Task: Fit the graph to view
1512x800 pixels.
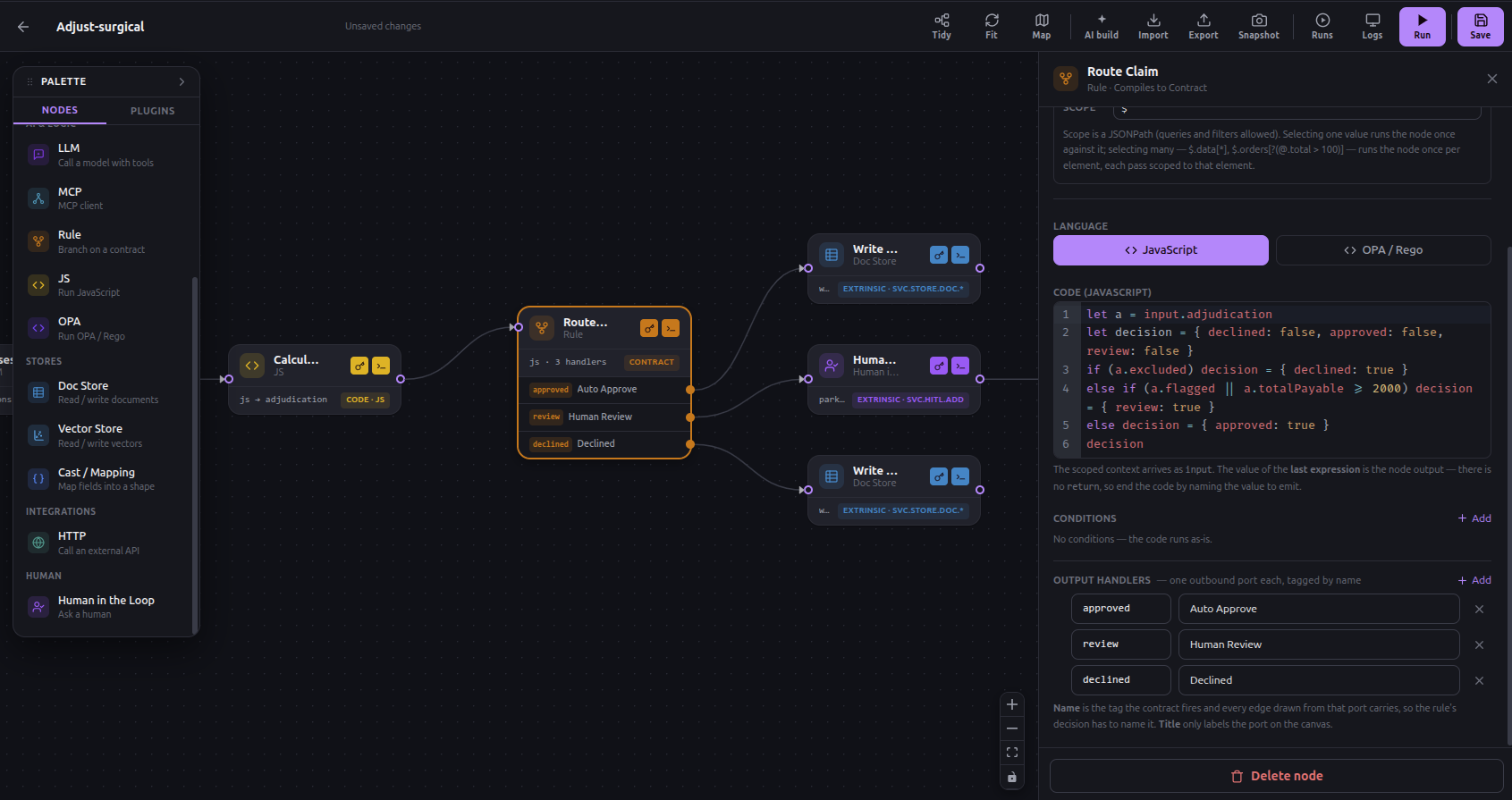Action: coord(992,27)
